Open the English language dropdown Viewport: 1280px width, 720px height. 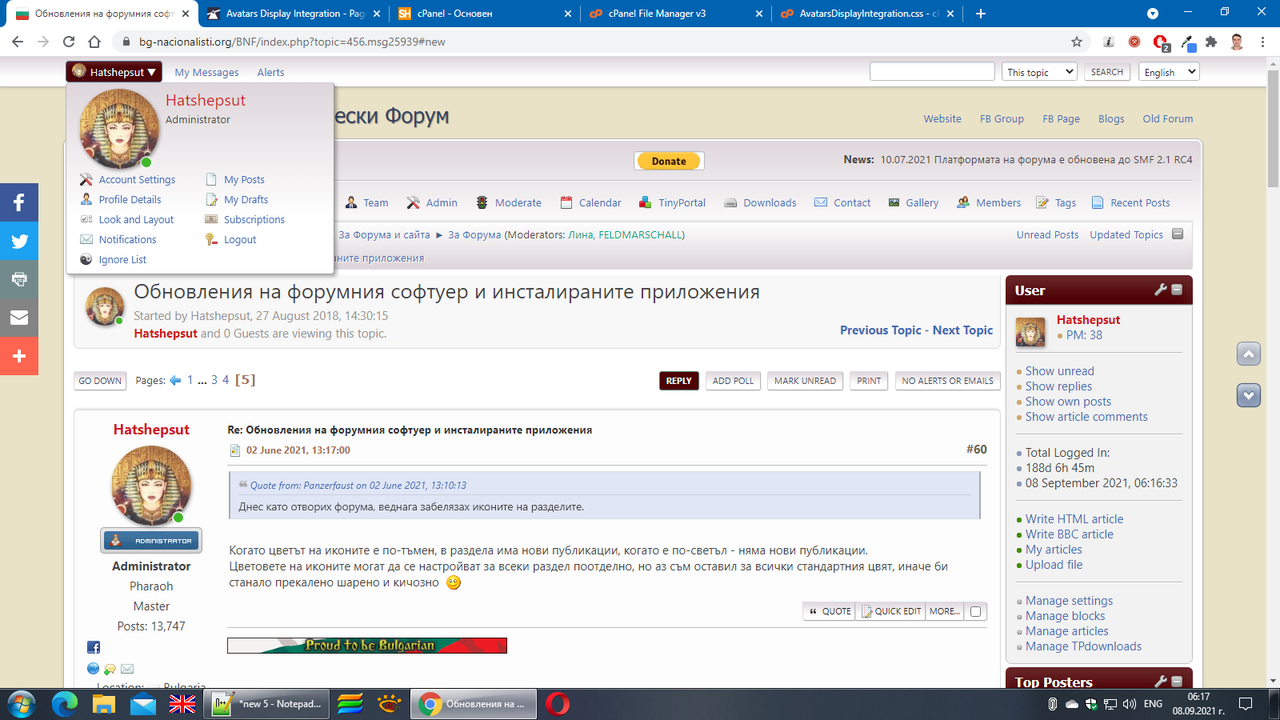[x=1169, y=72]
